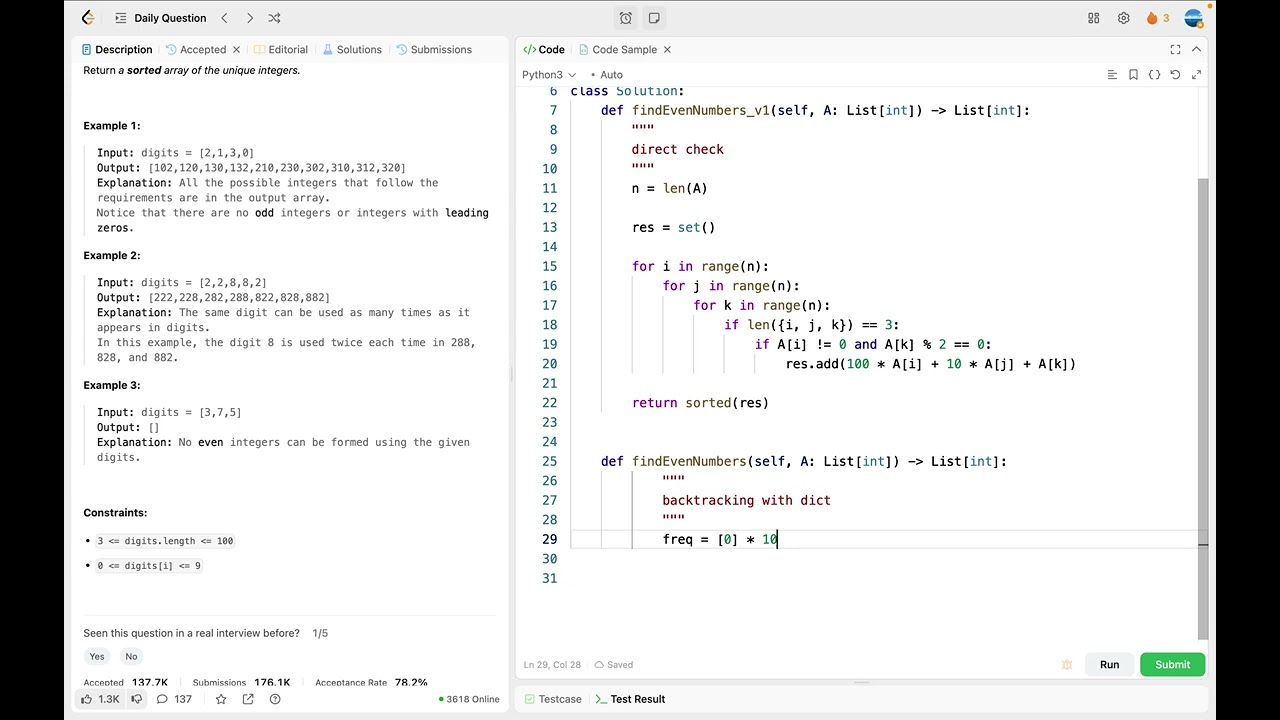Go to the next question arrow
The height and width of the screenshot is (720, 1280).
click(250, 18)
